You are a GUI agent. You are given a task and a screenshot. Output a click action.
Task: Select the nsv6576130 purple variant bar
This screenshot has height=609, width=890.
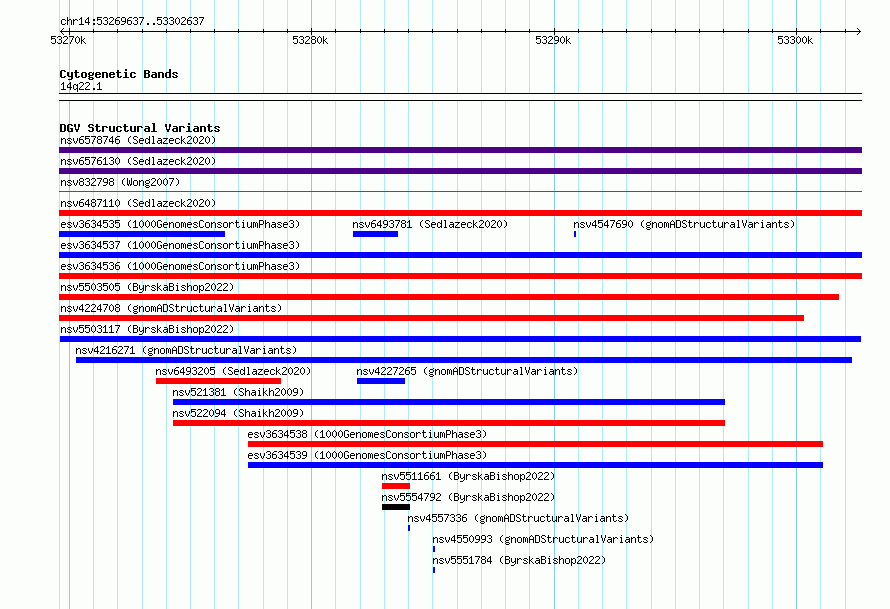(460, 171)
